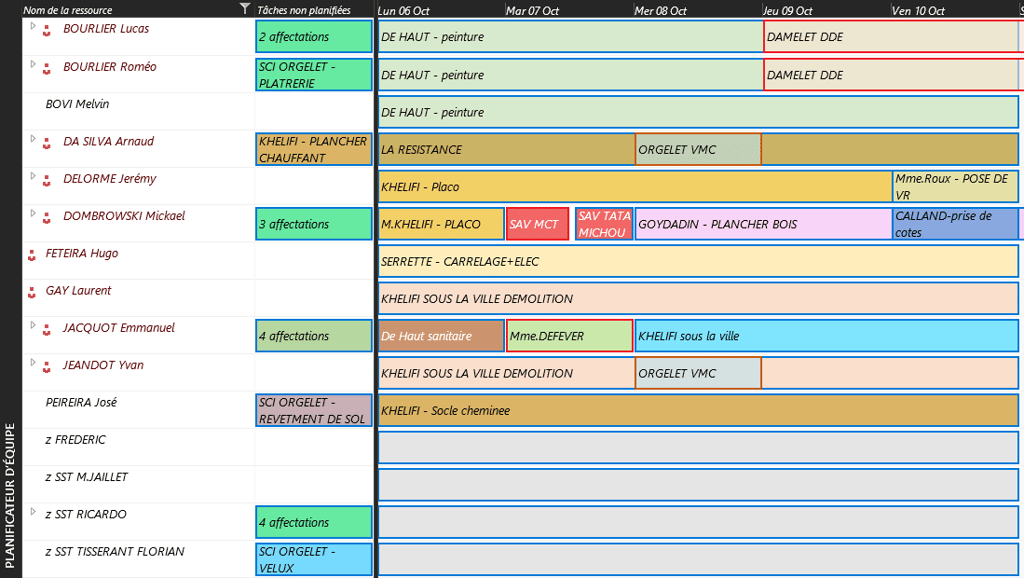1024x578 pixels.
Task: Select the SERRETTE - CARRELAGE+ELEC task bar
Action: coord(698,261)
